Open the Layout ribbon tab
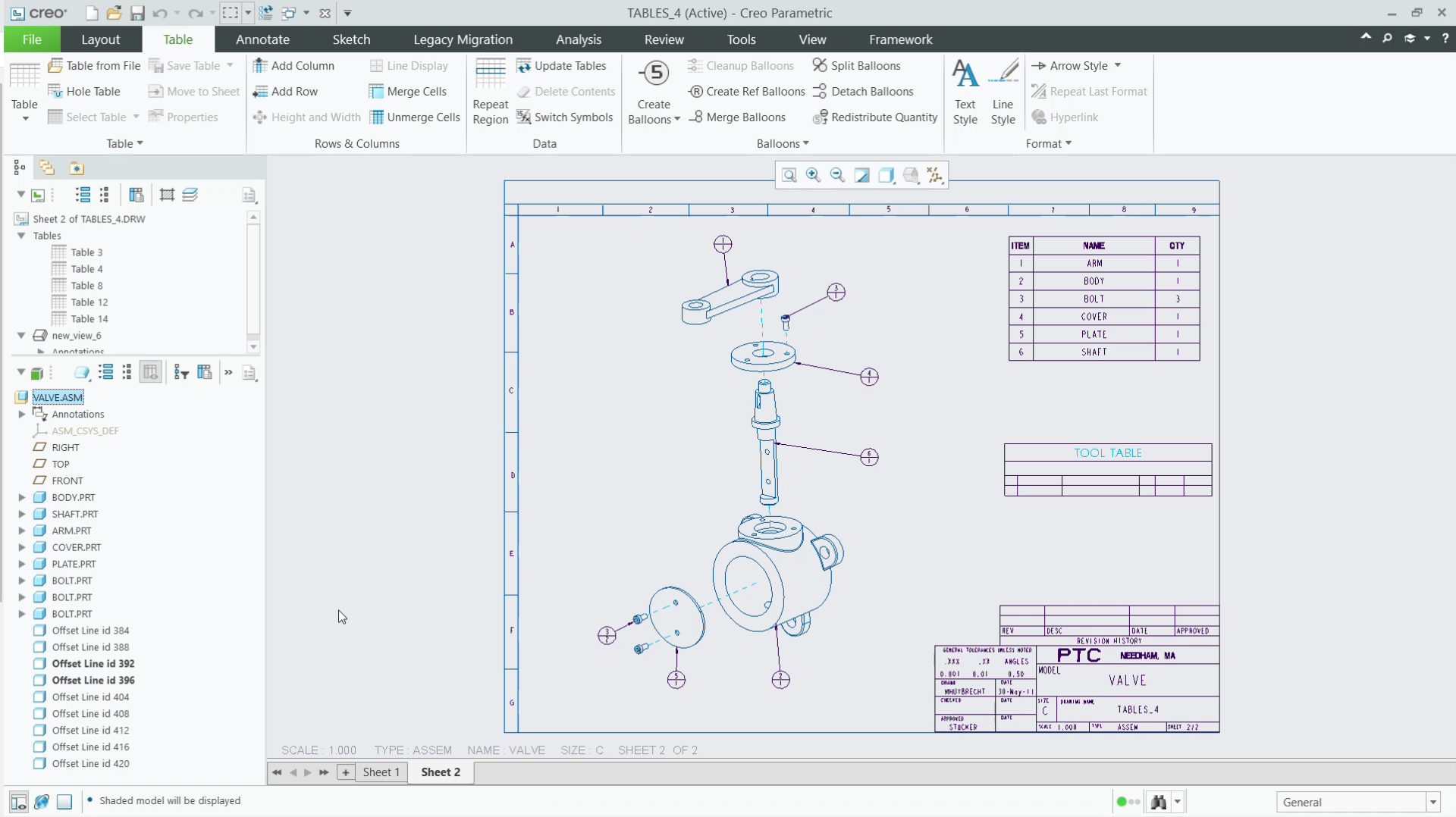The image size is (1456, 817). (x=100, y=39)
